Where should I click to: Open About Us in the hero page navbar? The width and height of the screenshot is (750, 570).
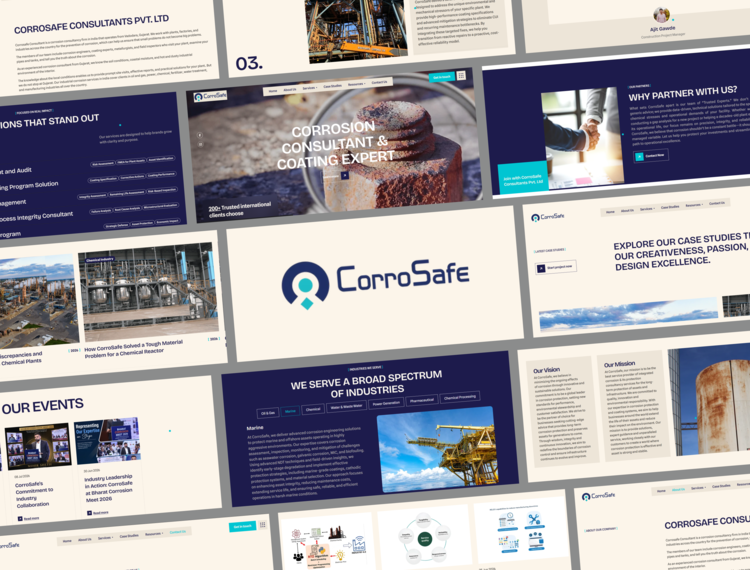pyautogui.click(x=290, y=89)
